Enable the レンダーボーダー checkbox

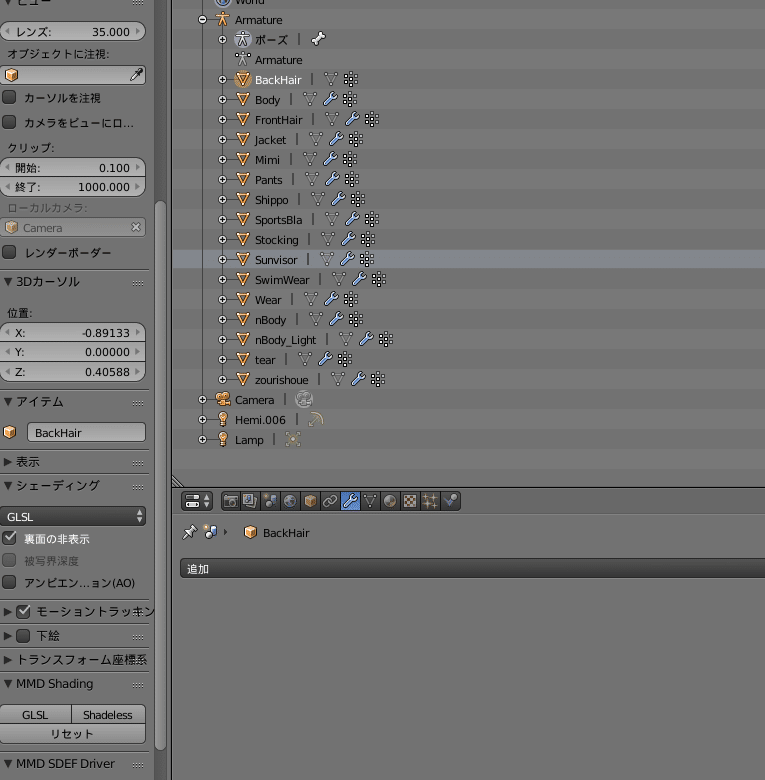9,252
